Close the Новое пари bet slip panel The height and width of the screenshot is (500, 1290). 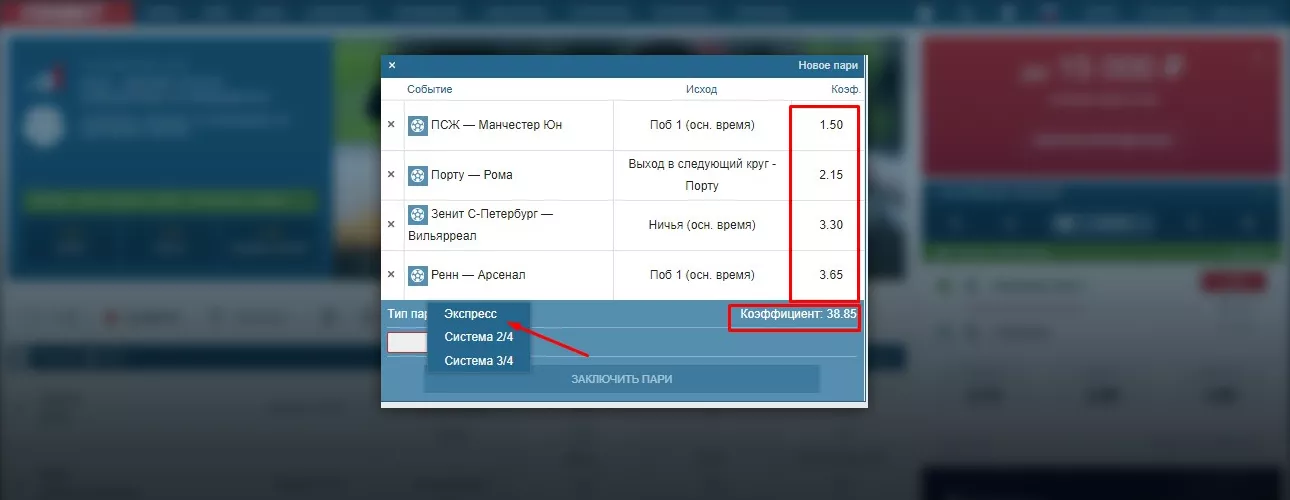tap(392, 66)
